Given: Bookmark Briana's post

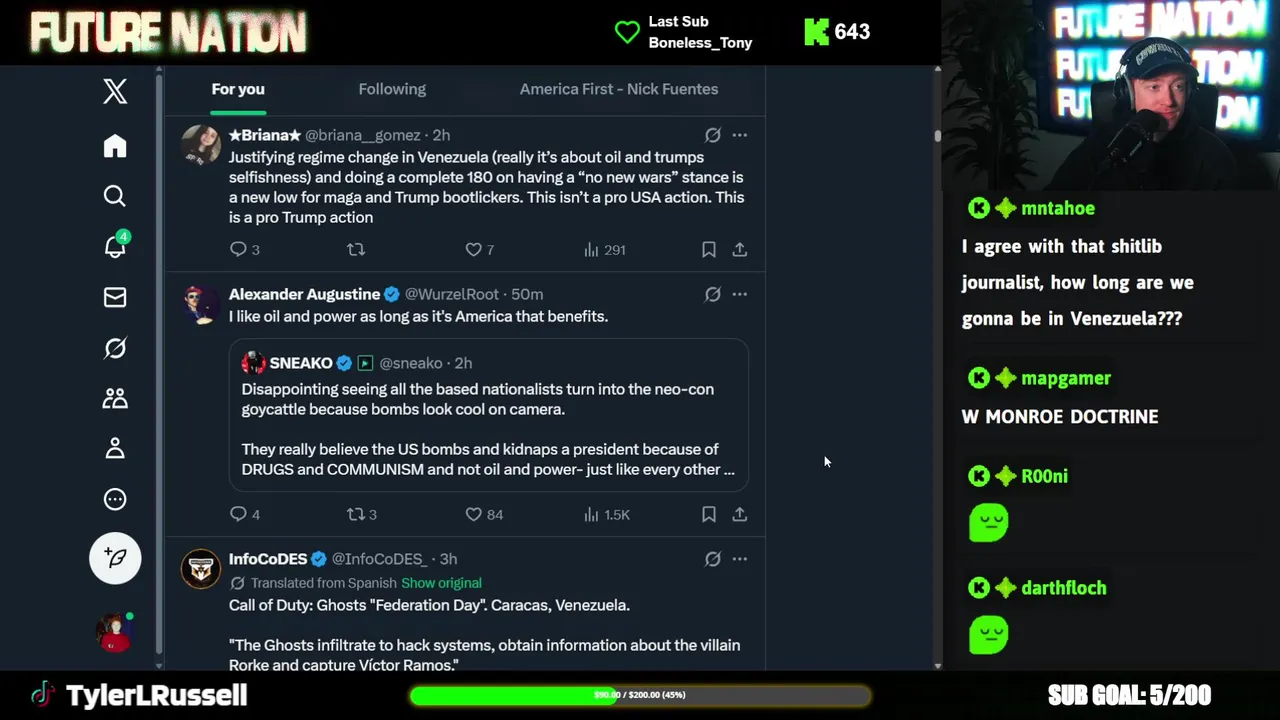Looking at the screenshot, I should (x=708, y=250).
